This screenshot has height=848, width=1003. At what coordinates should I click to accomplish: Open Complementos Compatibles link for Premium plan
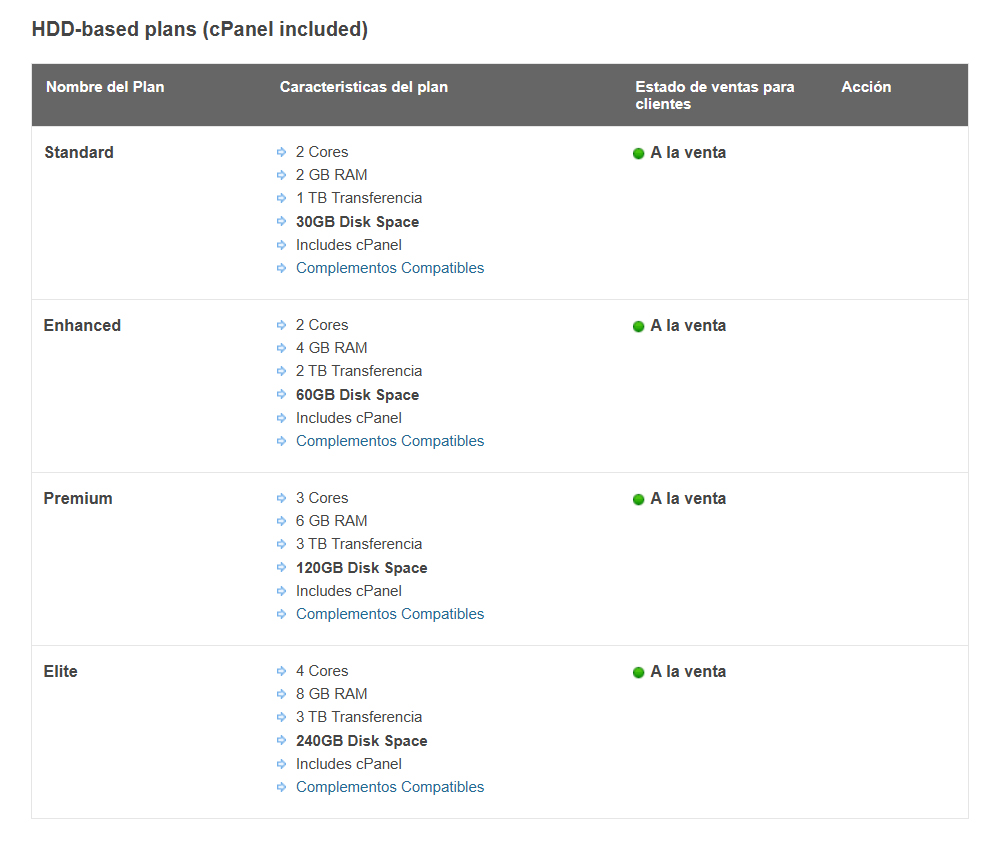[389, 614]
